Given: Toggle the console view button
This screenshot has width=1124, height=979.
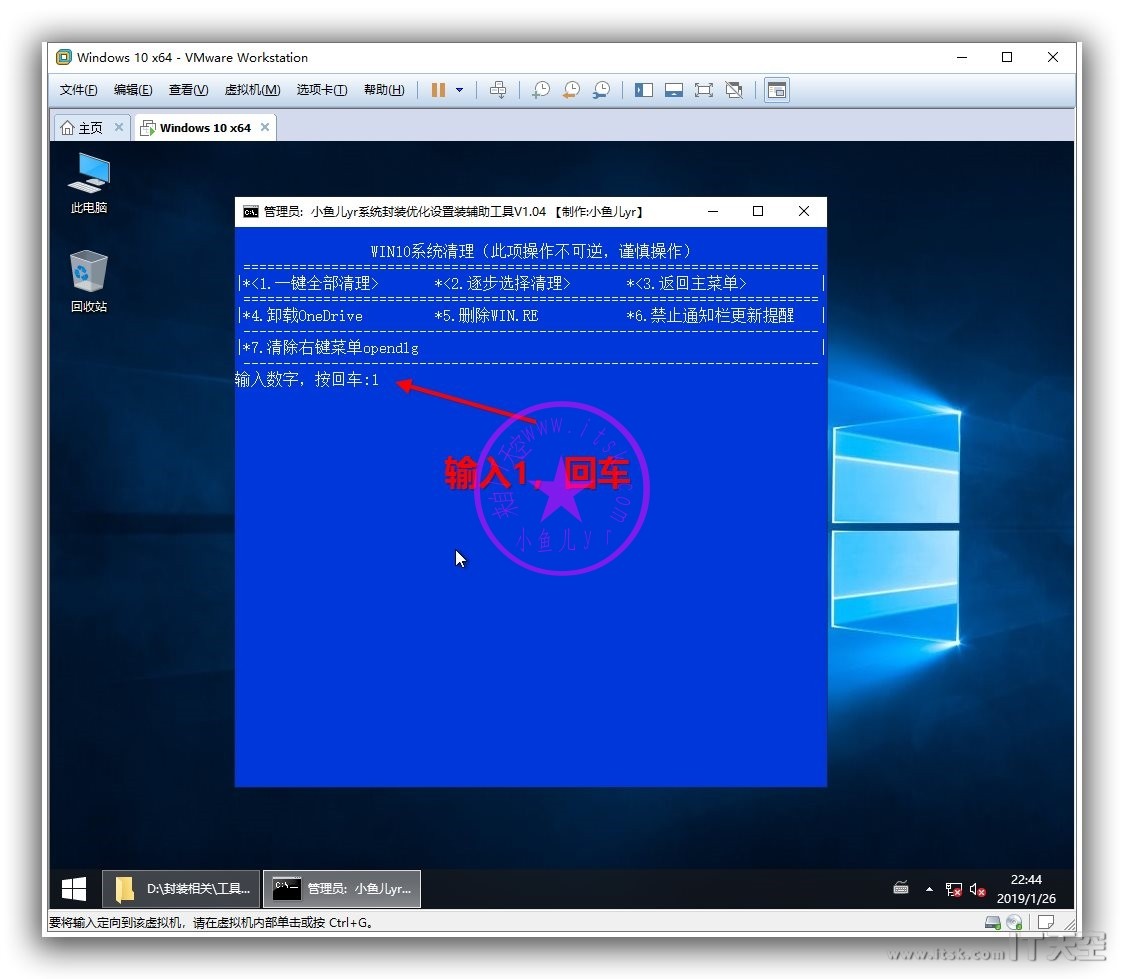Looking at the screenshot, I should click(777, 90).
